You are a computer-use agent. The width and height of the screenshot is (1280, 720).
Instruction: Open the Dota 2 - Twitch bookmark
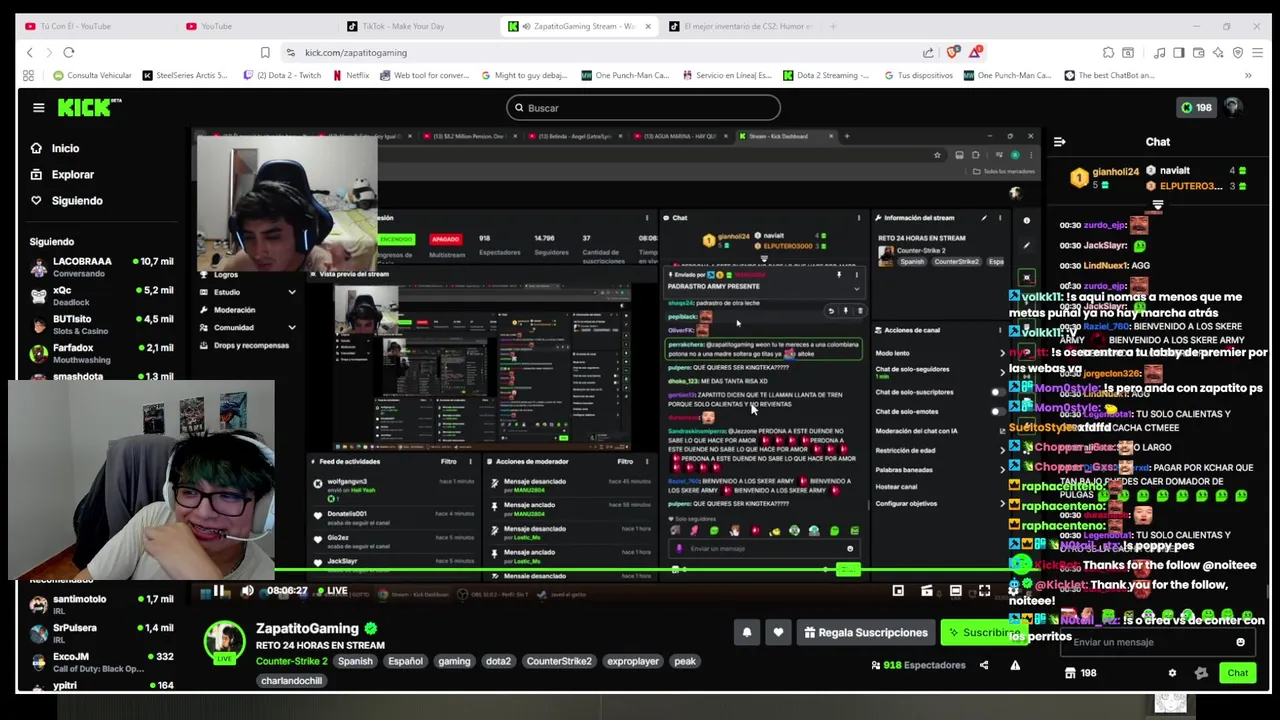pyautogui.click(x=283, y=75)
